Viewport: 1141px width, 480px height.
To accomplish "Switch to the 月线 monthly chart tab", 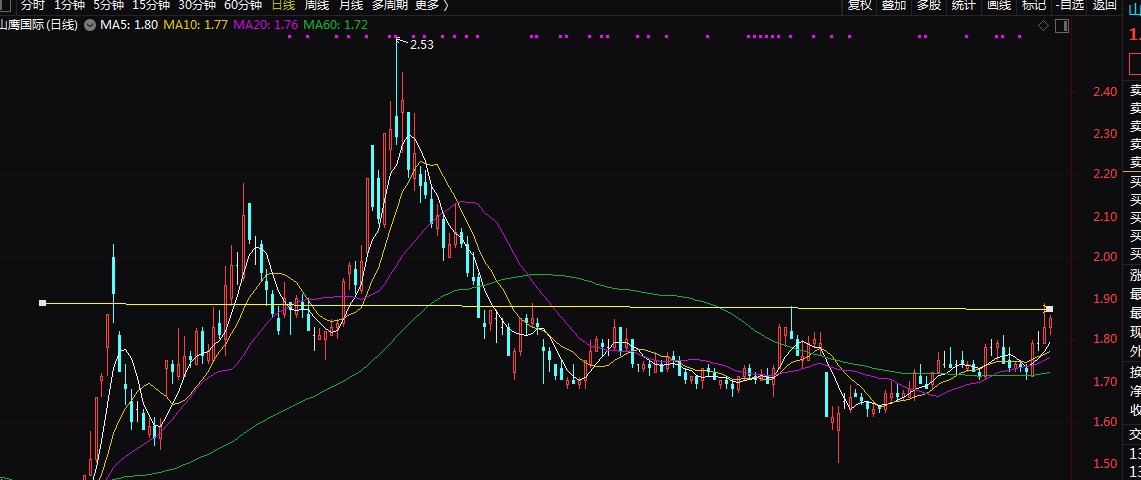I will pyautogui.click(x=351, y=5).
